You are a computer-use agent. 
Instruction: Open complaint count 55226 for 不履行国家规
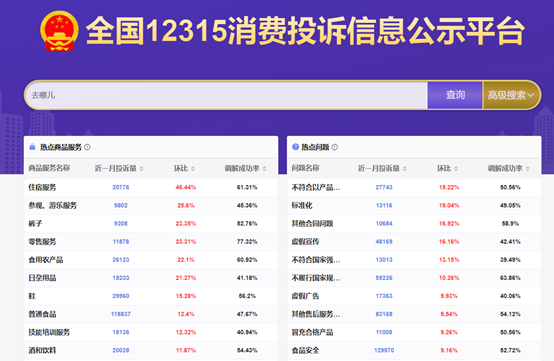click(x=384, y=278)
